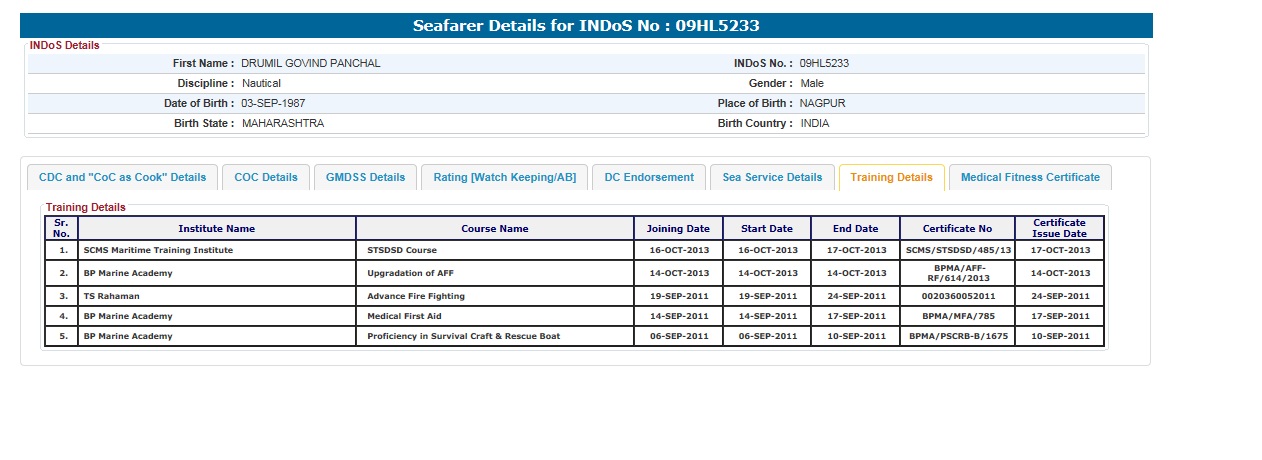Image resolution: width=1262 pixels, height=460 pixels.
Task: Click certificate number BPMA/PSCRB-B/1675
Action: tap(957, 336)
